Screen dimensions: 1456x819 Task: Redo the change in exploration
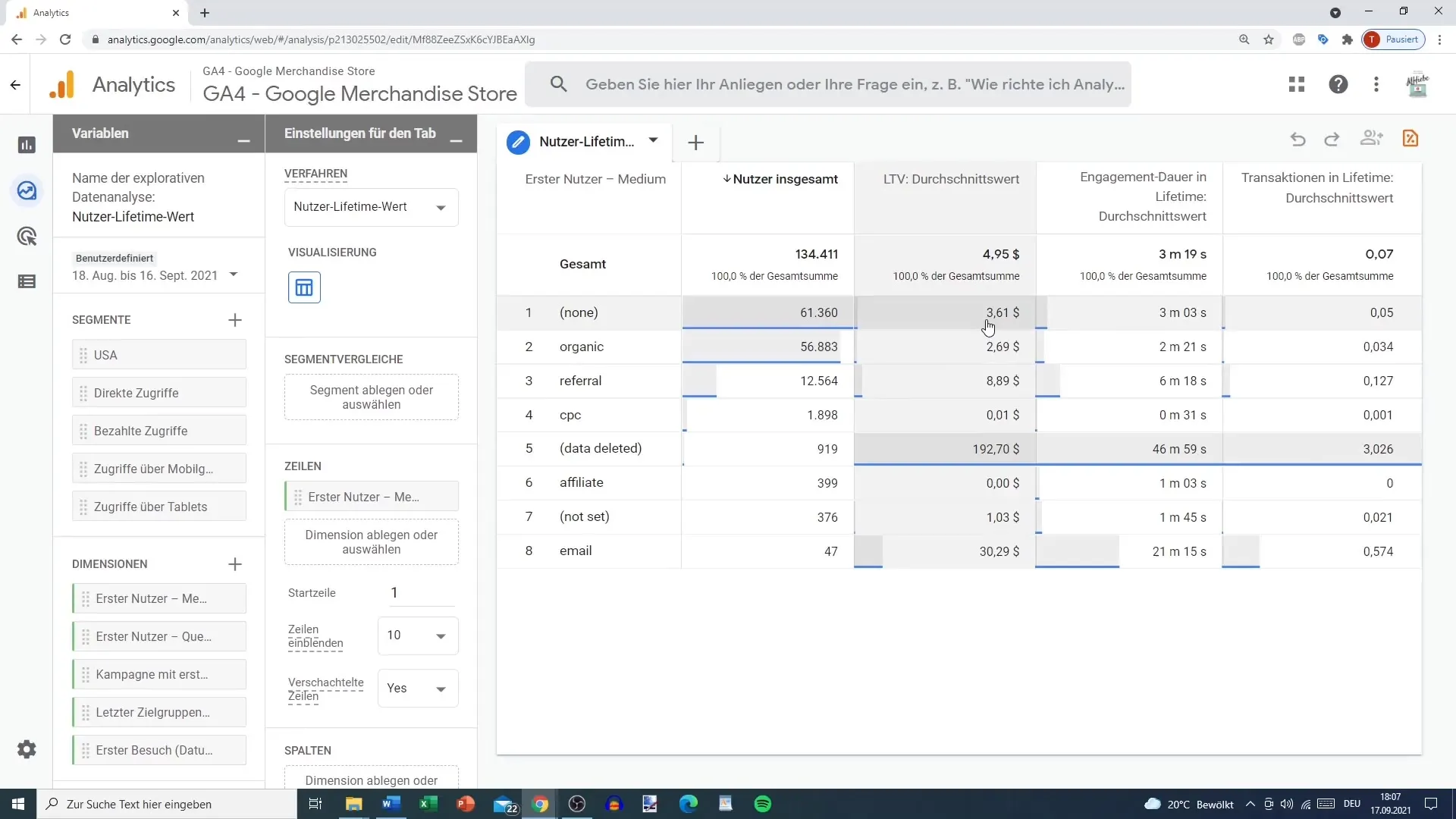point(1332,139)
